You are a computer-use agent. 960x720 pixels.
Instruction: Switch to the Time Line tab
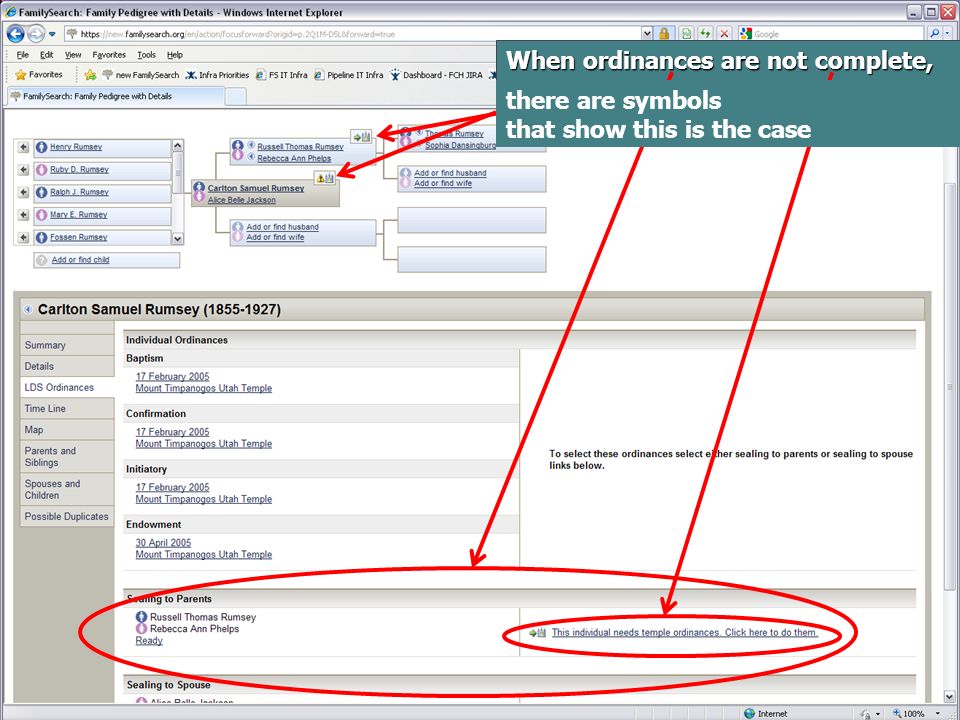click(x=67, y=408)
